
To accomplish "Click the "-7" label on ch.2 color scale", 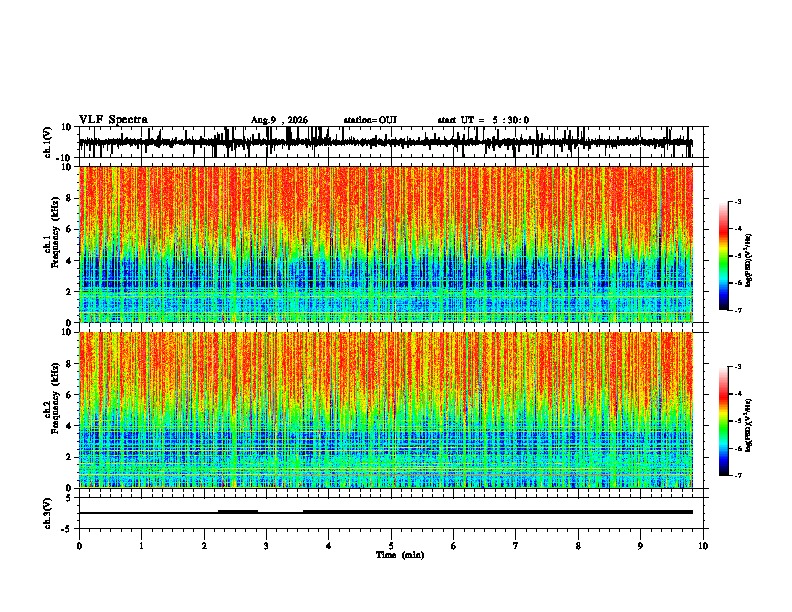I will pyautogui.click(x=738, y=475).
